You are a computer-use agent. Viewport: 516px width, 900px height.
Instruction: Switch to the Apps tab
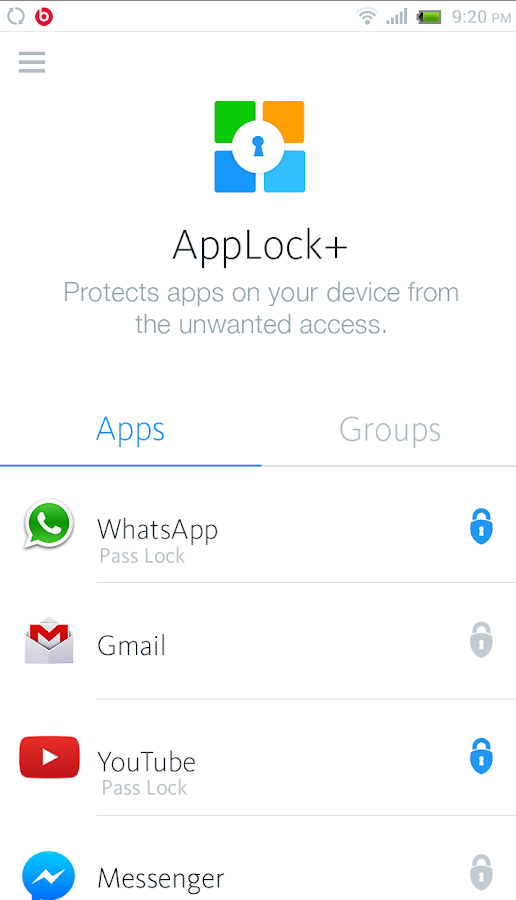(x=130, y=430)
